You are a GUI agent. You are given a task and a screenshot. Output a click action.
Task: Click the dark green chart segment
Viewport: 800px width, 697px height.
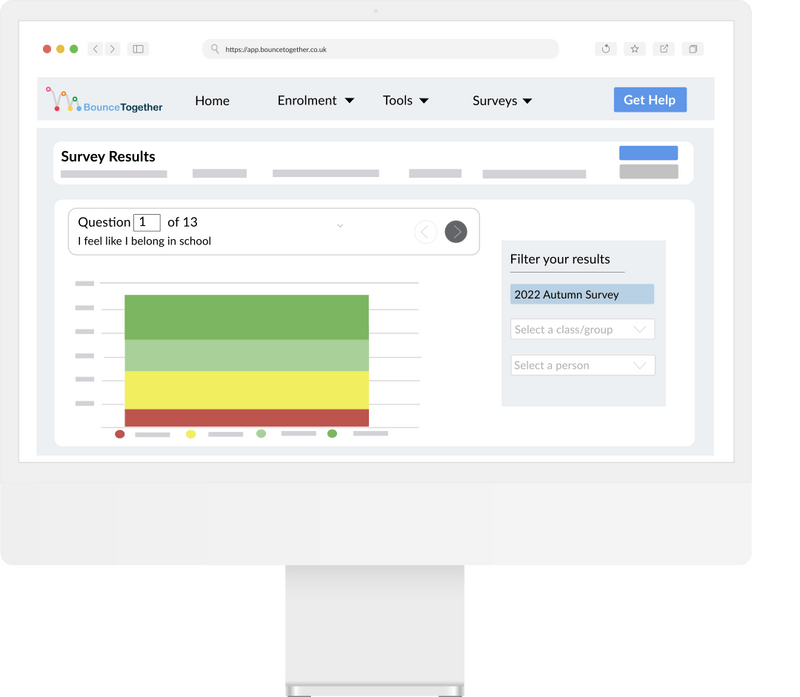point(247,317)
